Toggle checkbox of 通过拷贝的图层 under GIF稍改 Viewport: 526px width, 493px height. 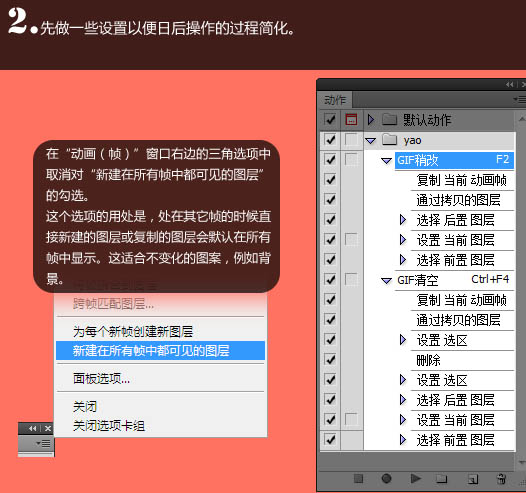coord(330,200)
